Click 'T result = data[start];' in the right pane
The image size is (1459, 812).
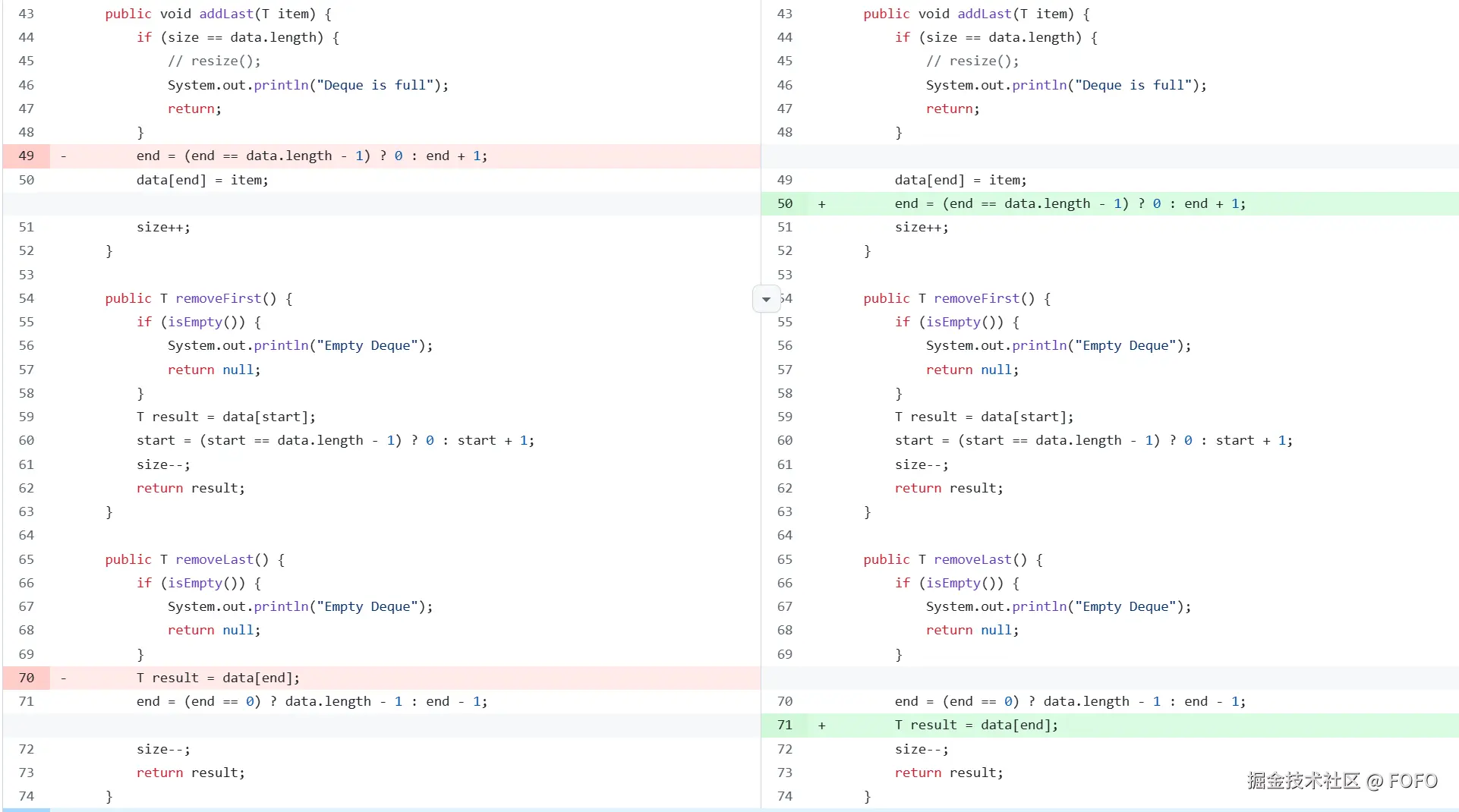pyautogui.click(x=985, y=417)
